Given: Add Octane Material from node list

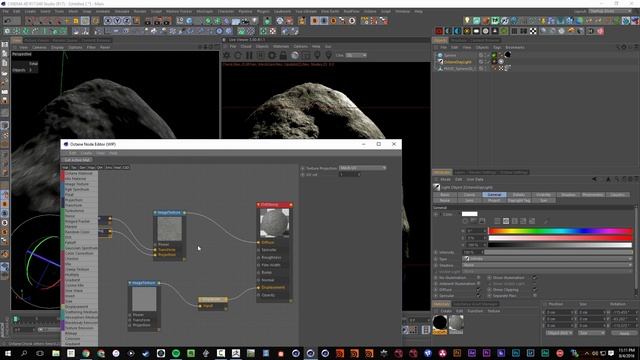Looking at the screenshot, I should point(79,173).
